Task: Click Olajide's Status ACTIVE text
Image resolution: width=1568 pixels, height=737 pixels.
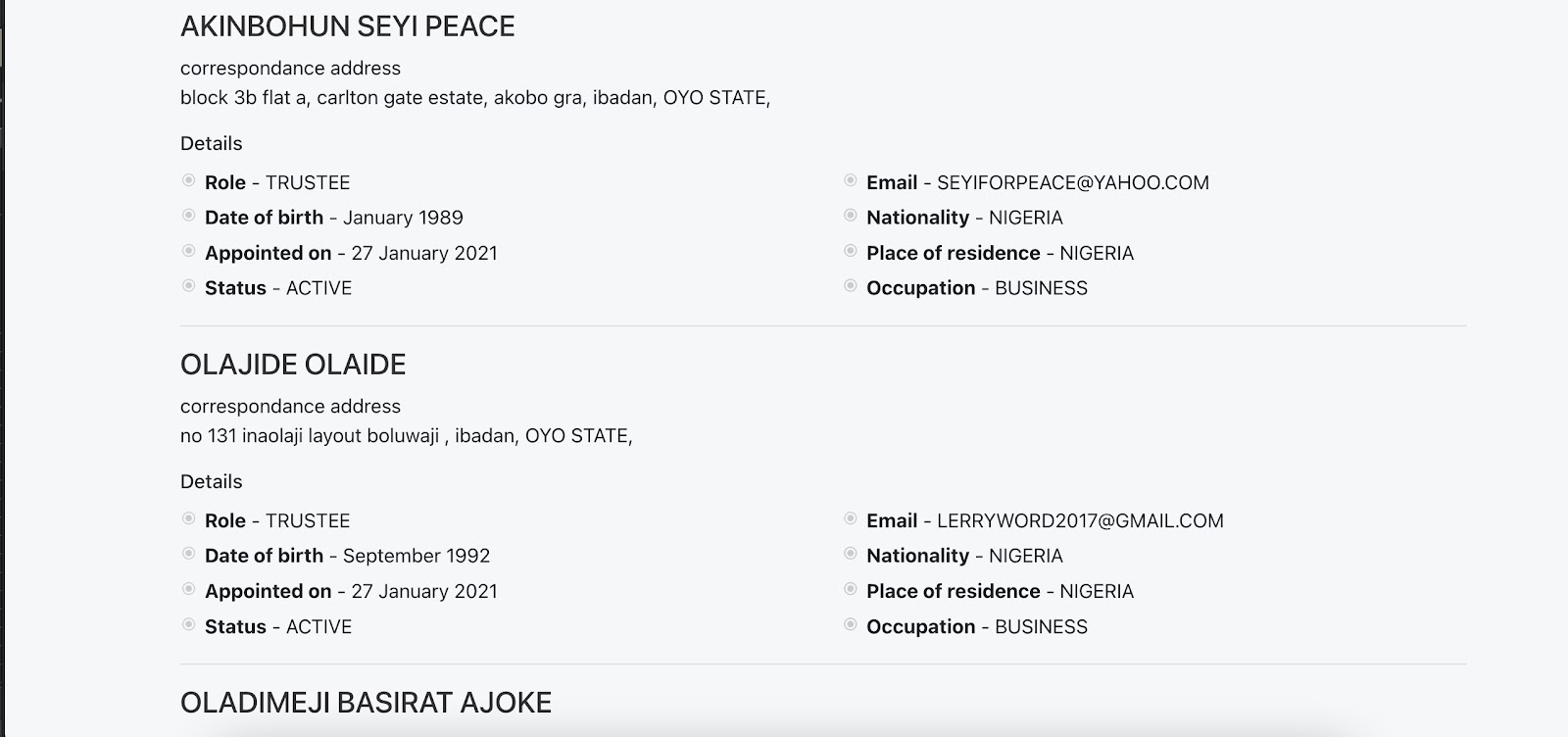Action: point(278,627)
